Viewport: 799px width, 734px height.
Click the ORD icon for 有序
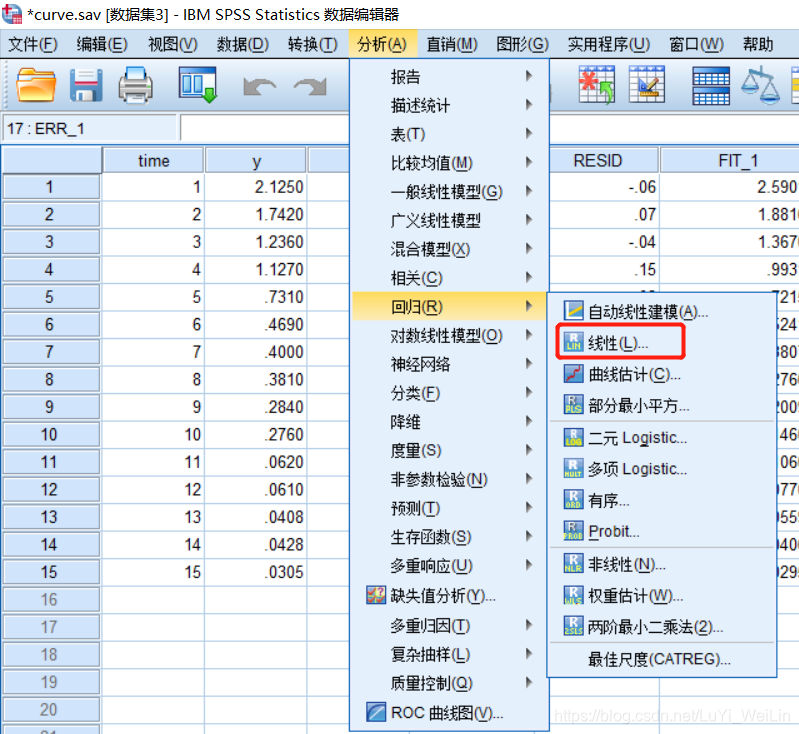[x=573, y=500]
